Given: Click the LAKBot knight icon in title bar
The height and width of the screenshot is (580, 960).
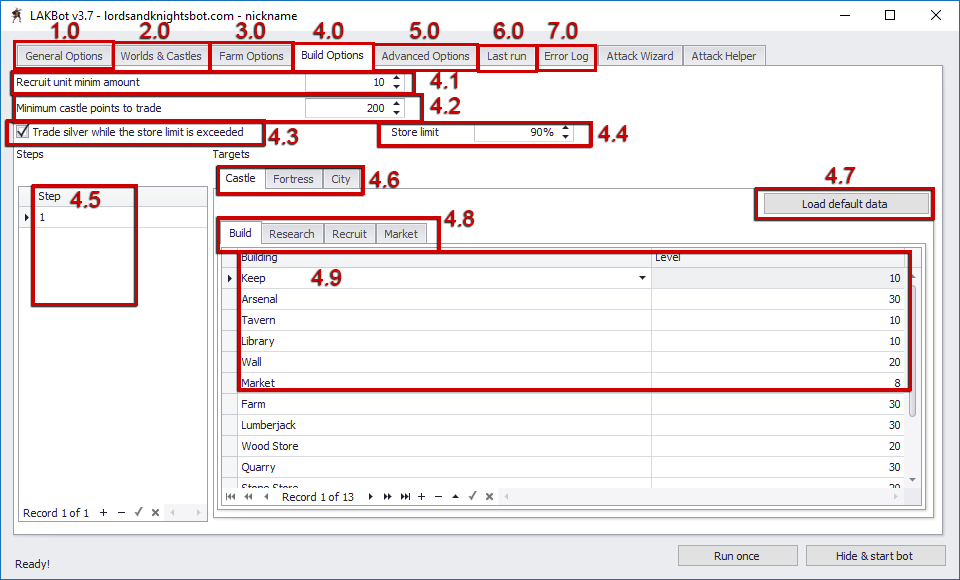Looking at the screenshot, I should pos(17,15).
